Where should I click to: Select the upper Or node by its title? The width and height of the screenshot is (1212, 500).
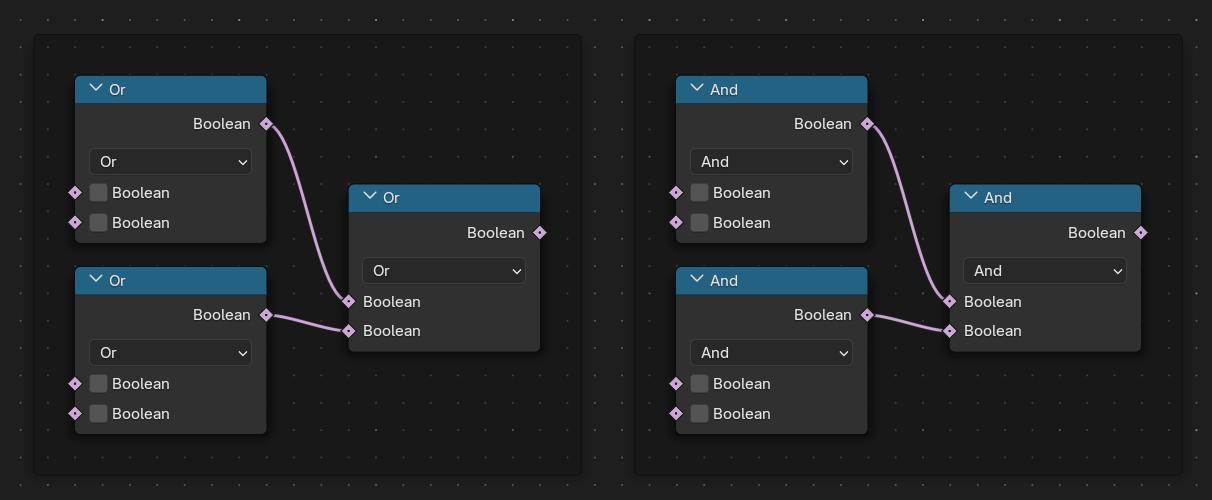pyautogui.click(x=117, y=90)
